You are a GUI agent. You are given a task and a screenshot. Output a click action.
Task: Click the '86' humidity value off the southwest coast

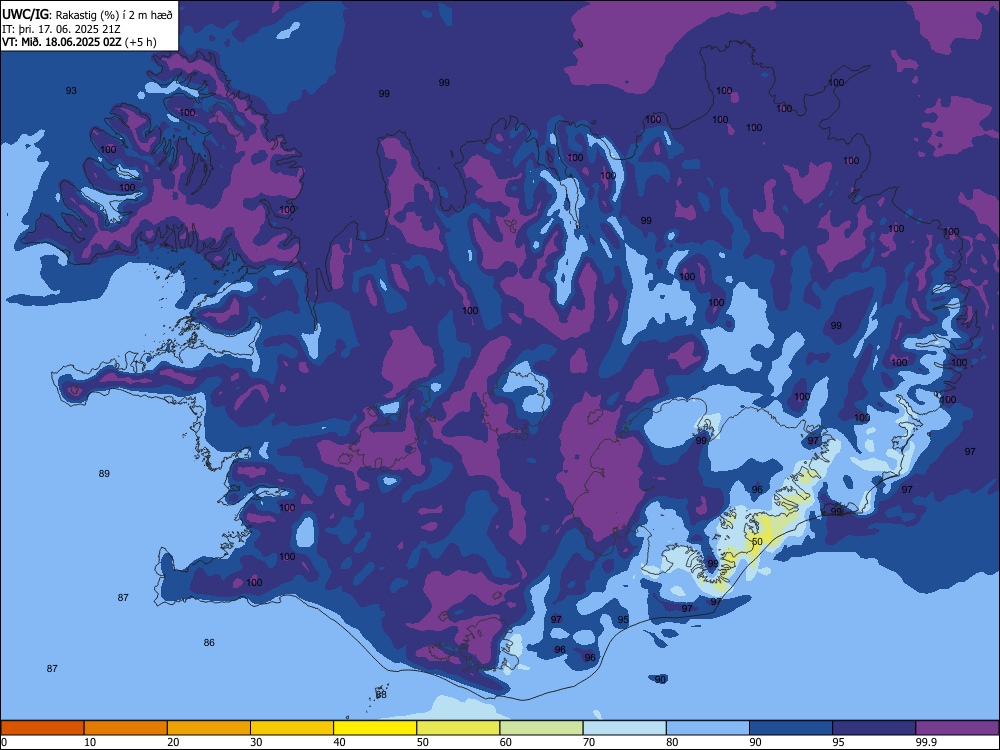pos(209,642)
